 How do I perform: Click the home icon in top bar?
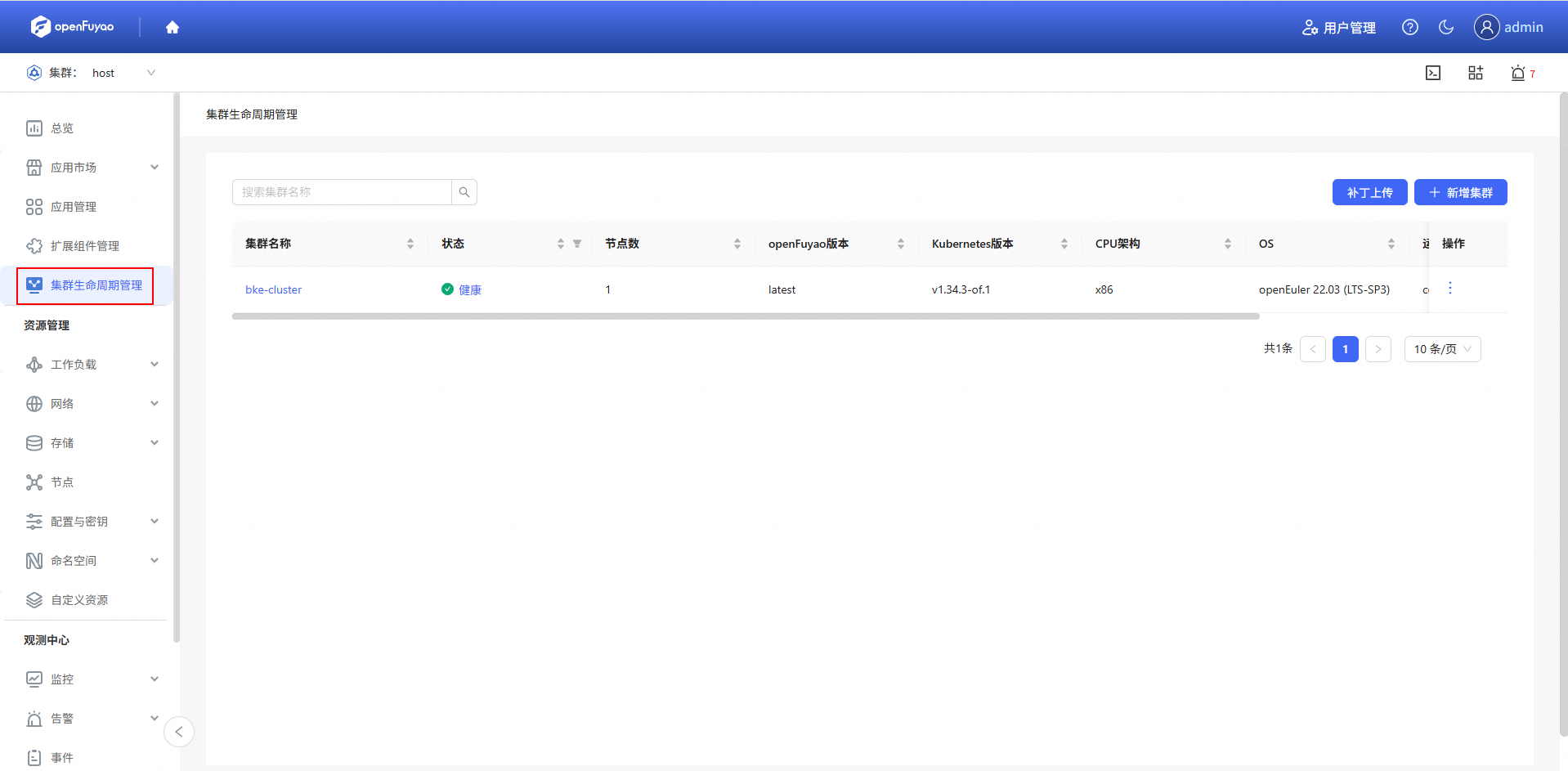(x=172, y=27)
